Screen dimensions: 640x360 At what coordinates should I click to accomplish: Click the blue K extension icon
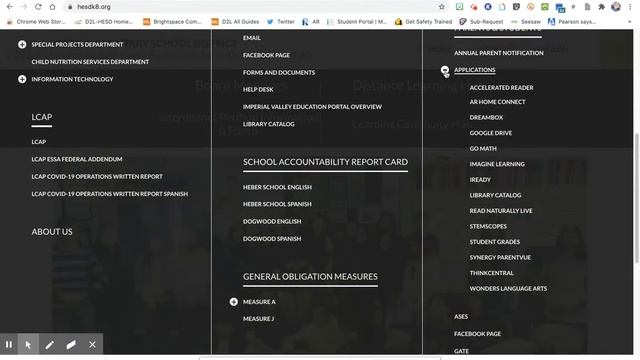point(488,7)
